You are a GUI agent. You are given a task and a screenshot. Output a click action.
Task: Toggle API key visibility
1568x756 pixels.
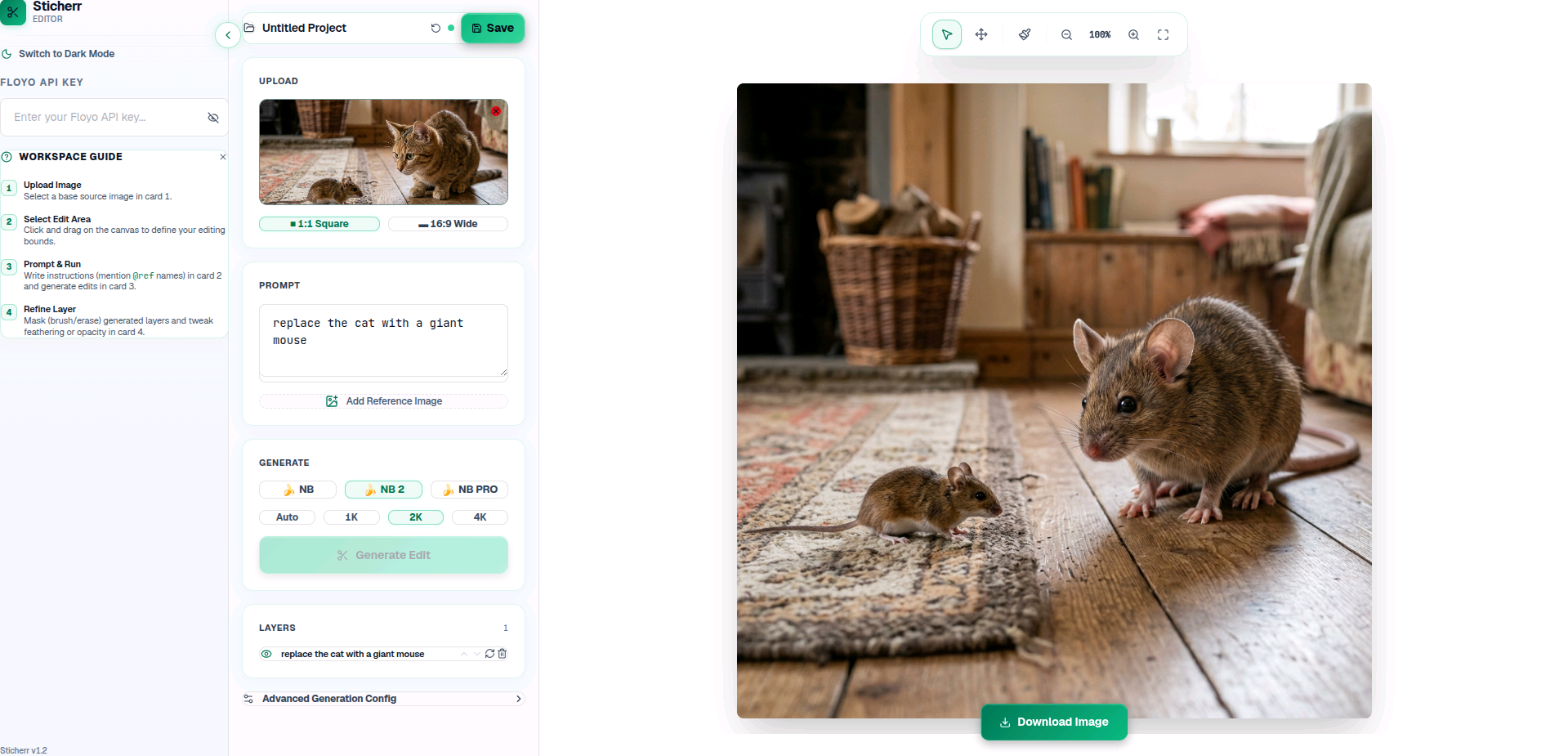tap(213, 118)
